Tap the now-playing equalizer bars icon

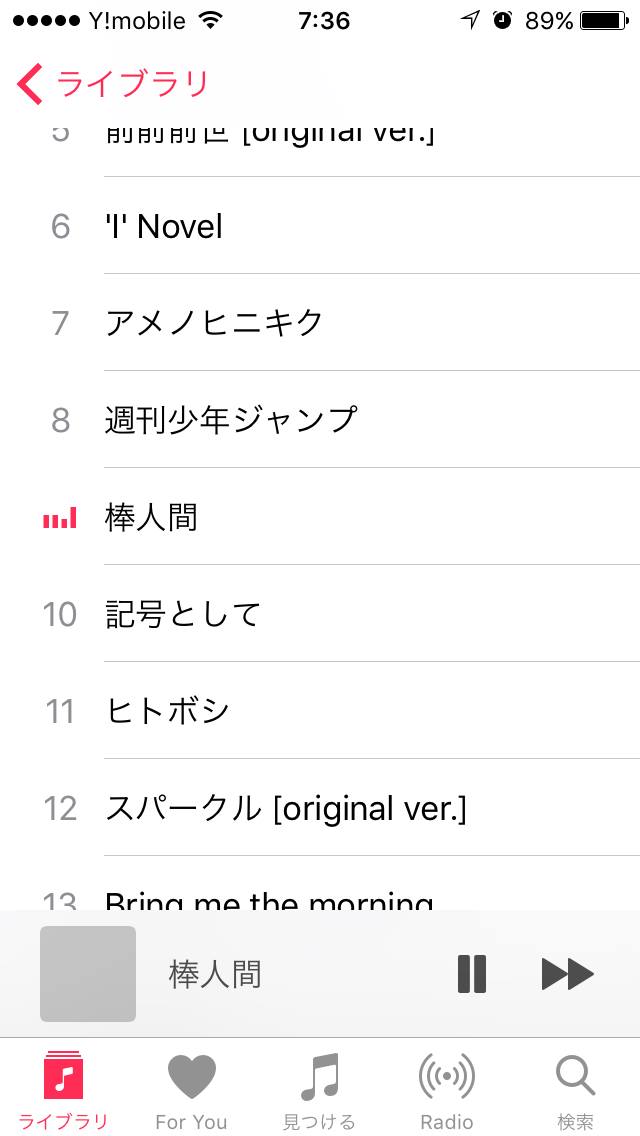click(x=60, y=518)
